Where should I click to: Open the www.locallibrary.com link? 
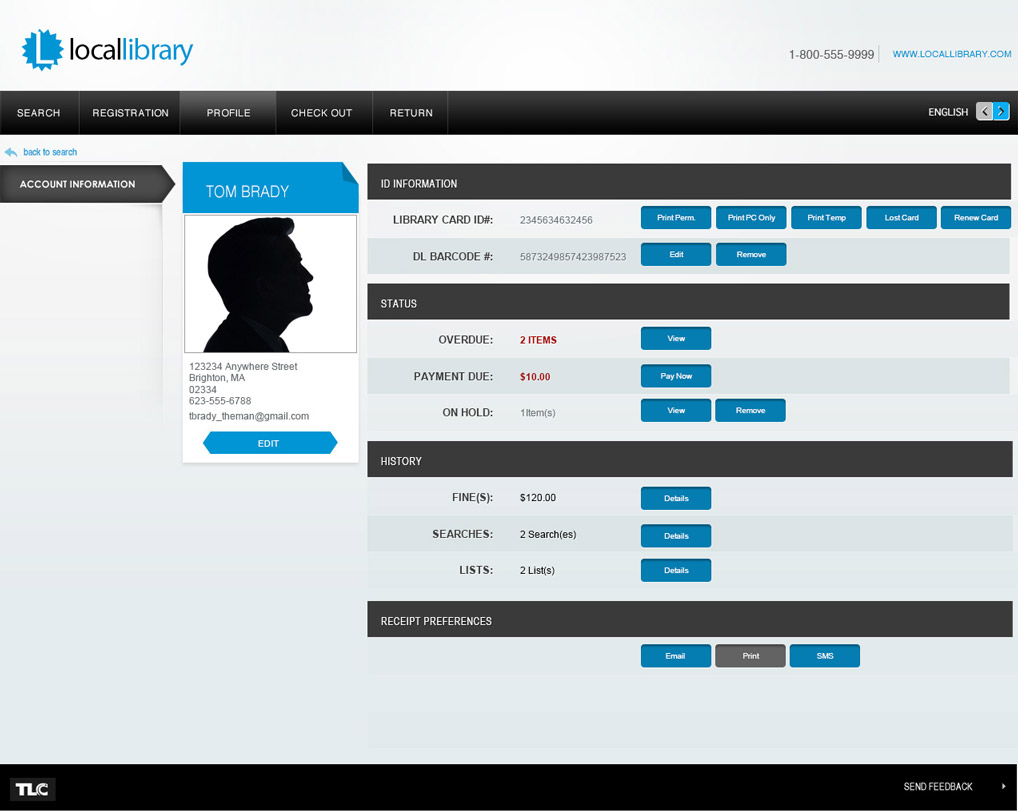pos(951,54)
